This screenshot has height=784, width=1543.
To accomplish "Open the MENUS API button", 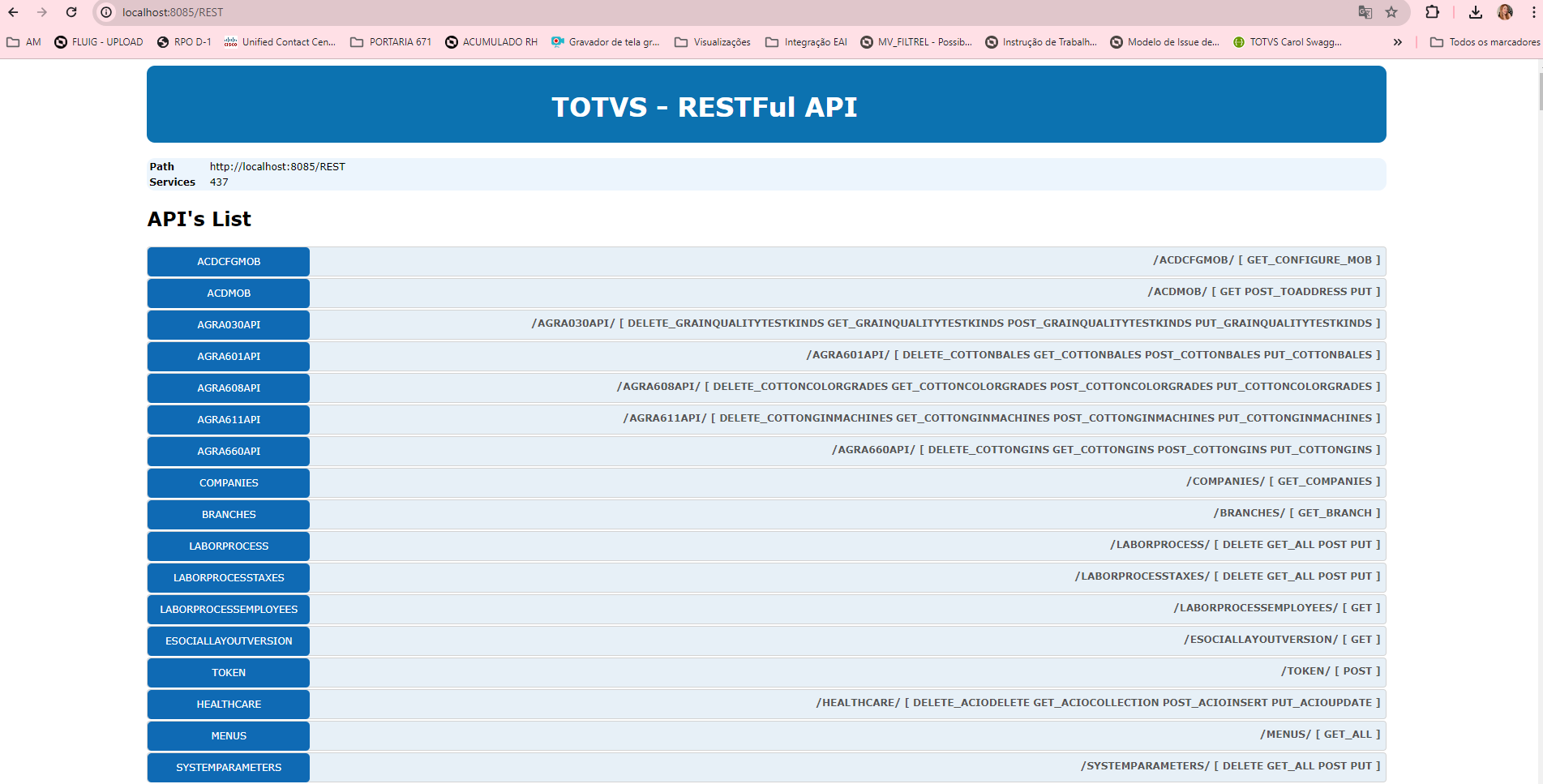I will click(229, 736).
